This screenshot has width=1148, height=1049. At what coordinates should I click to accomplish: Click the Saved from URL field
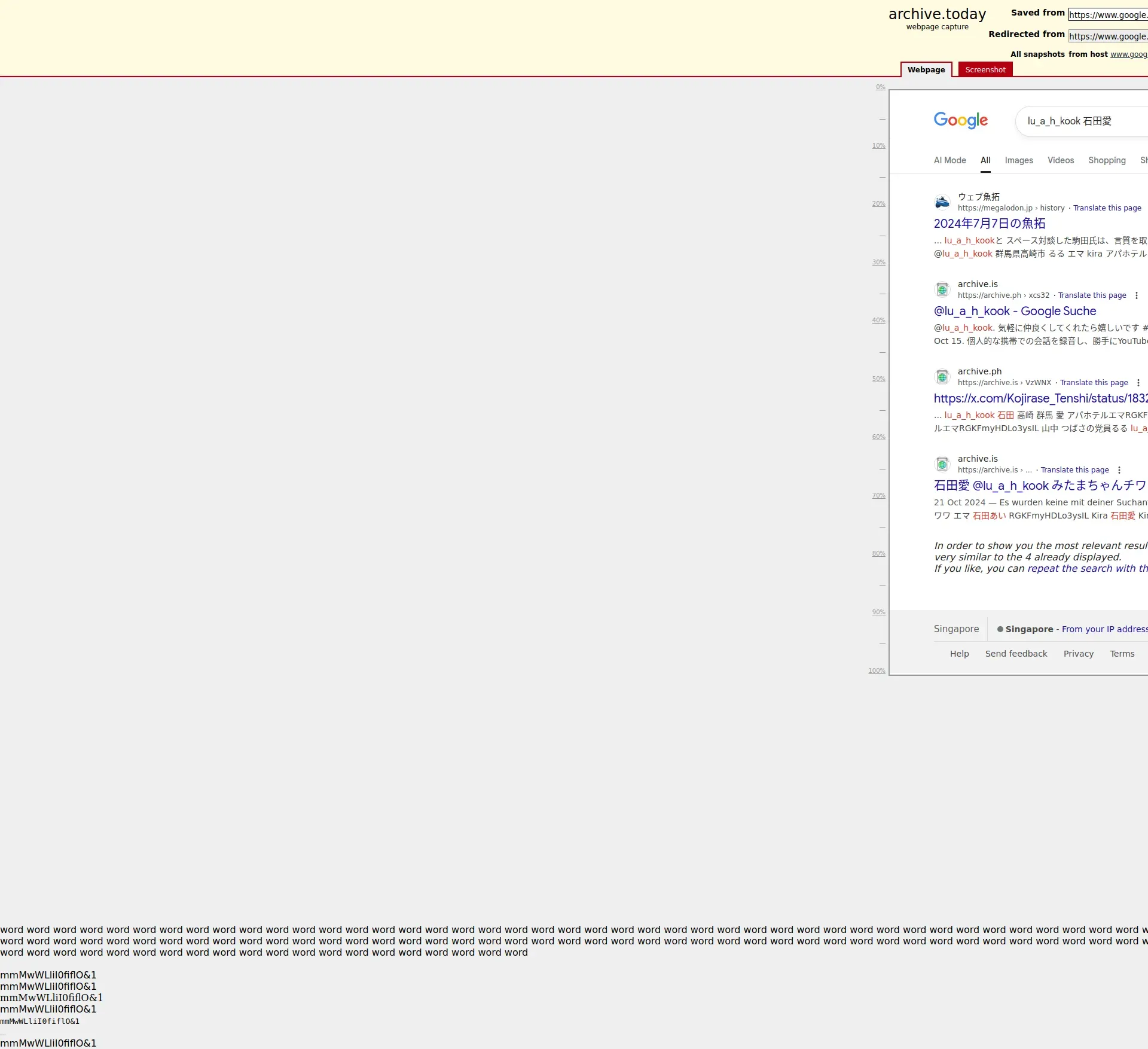1107,15
